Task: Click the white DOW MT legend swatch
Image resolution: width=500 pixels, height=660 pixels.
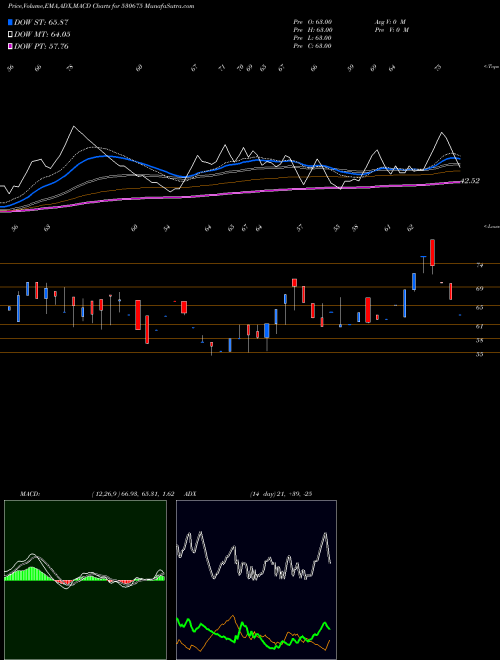Action: pyautogui.click(x=10, y=35)
